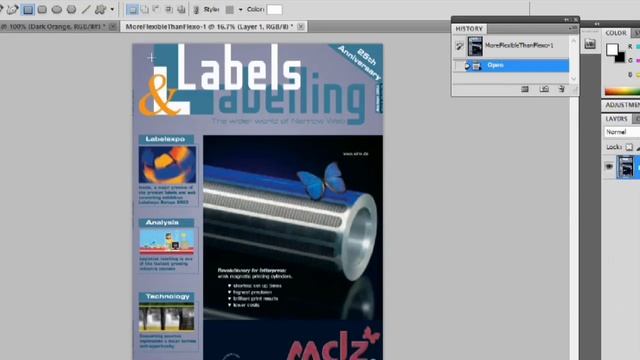Collapse the History panel to icons
The height and width of the screenshot is (360, 640).
coord(567,20)
